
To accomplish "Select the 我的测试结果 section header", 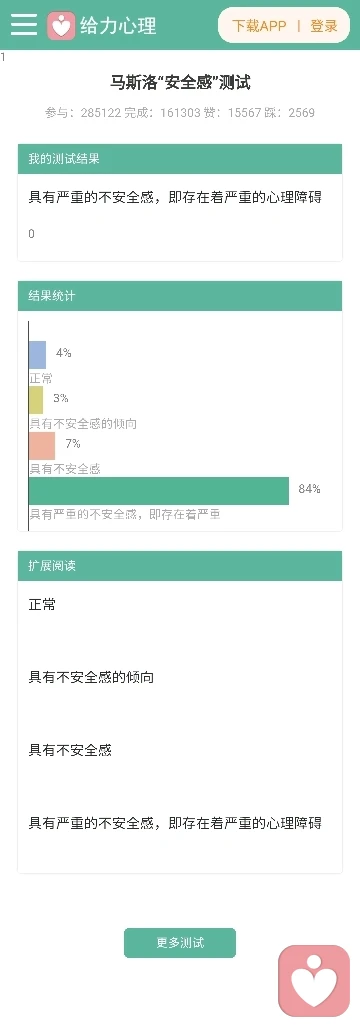I will [x=180, y=159].
